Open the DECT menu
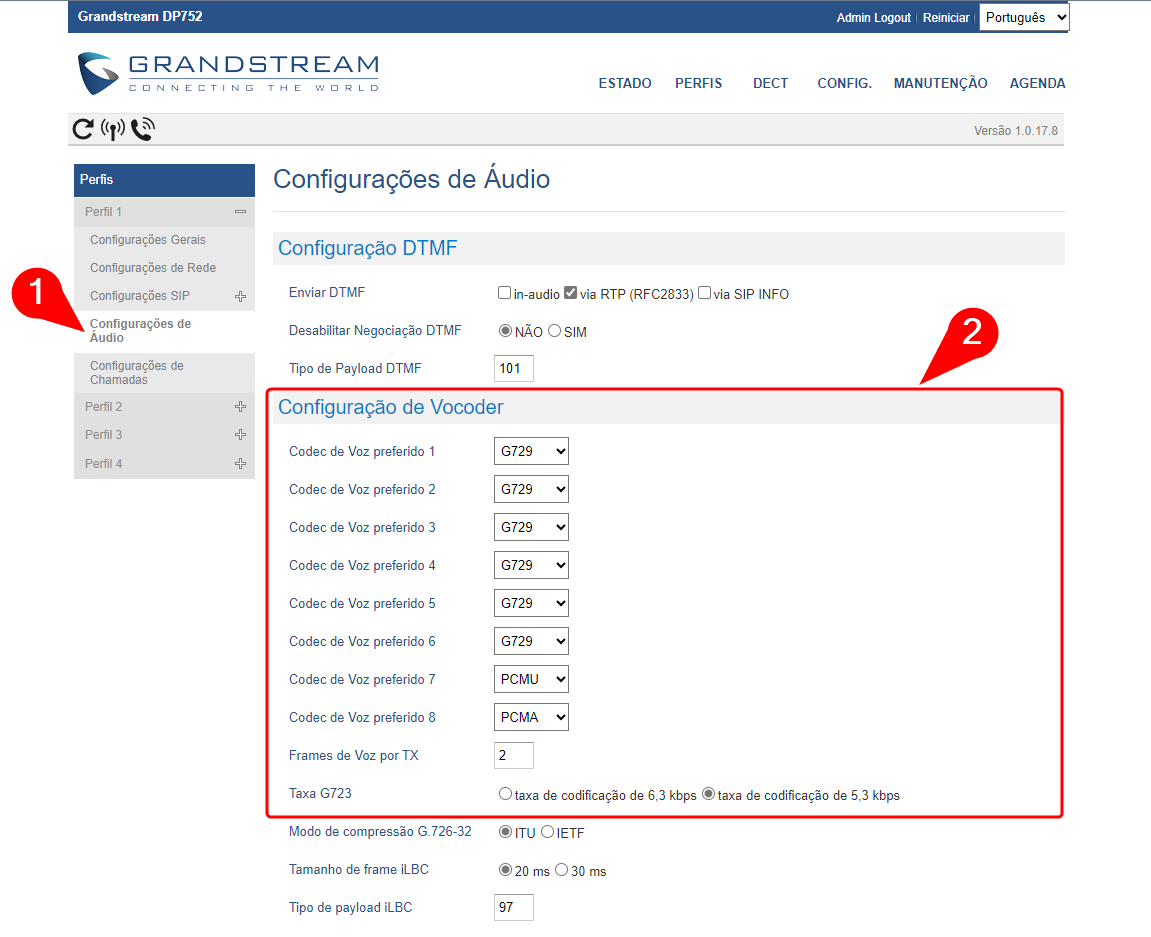Image resolution: width=1151 pixels, height=937 pixels. [770, 84]
